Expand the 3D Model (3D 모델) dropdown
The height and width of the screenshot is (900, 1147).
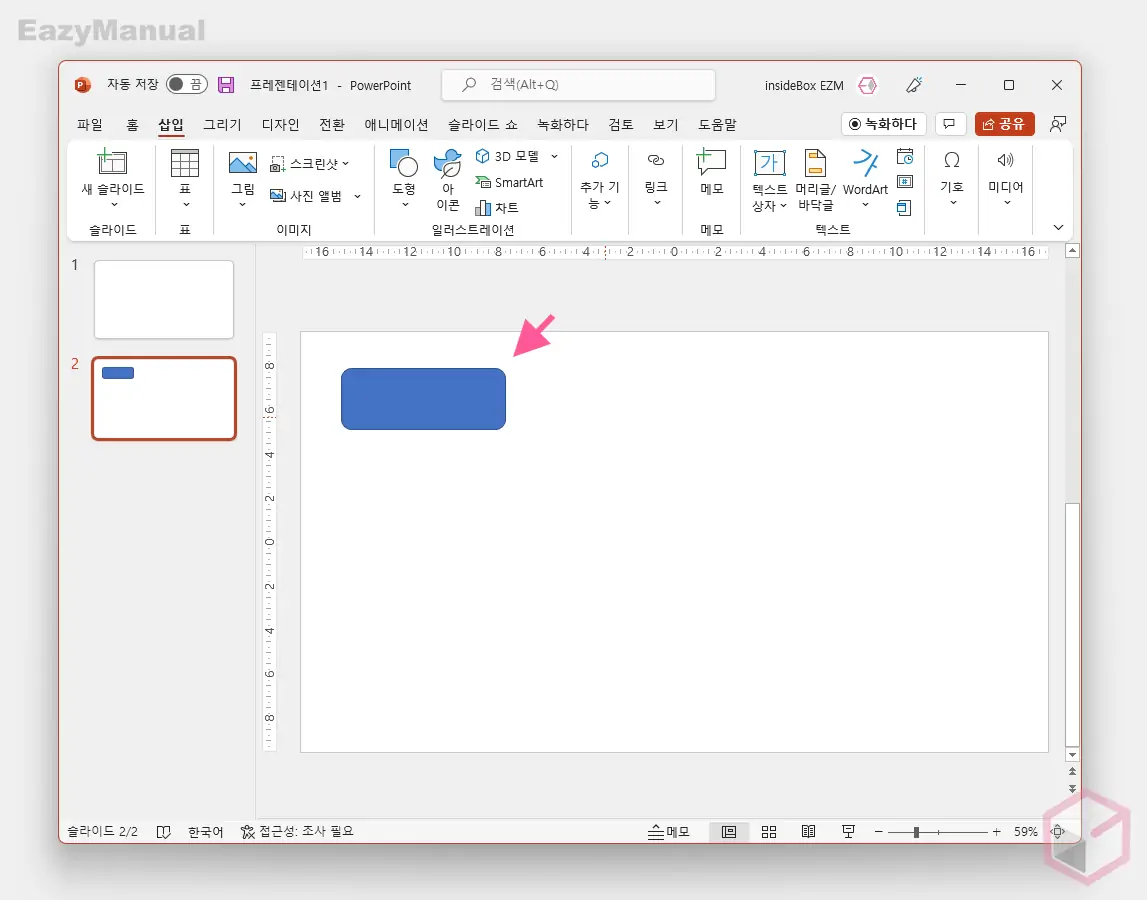click(x=554, y=156)
